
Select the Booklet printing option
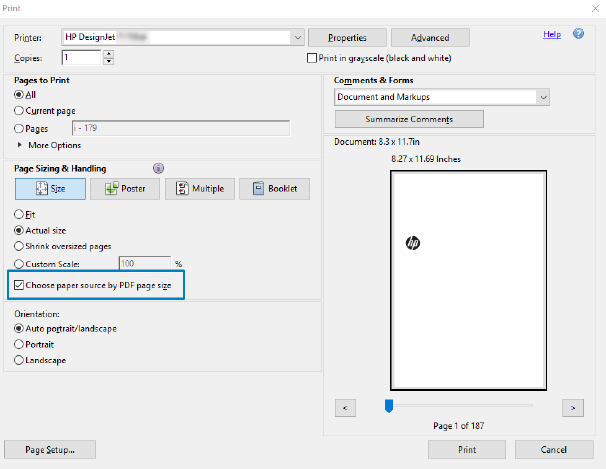273,189
